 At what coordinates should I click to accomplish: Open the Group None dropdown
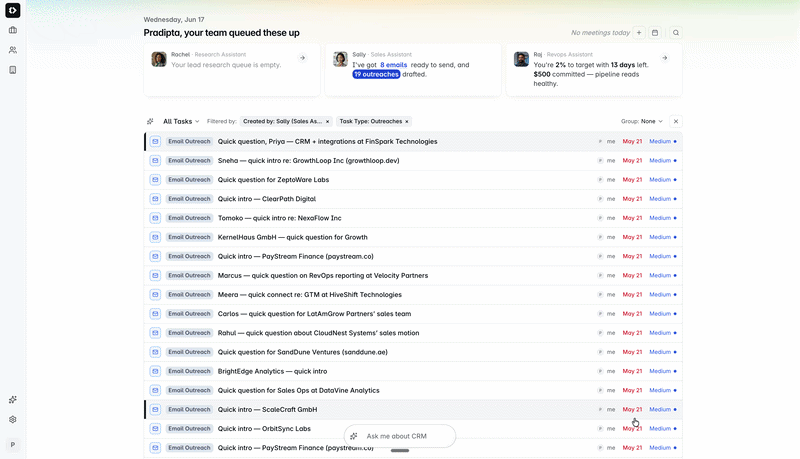click(642, 121)
